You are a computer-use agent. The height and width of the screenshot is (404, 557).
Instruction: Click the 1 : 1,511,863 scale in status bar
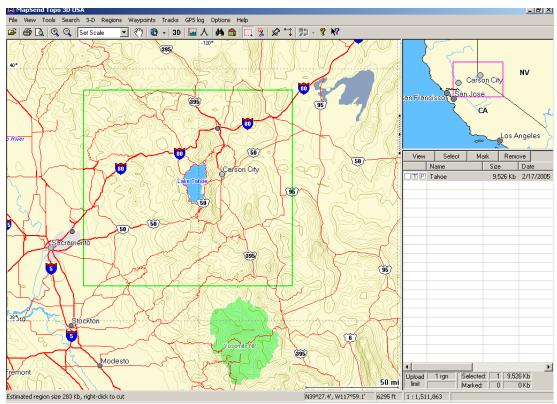[x=424, y=397]
